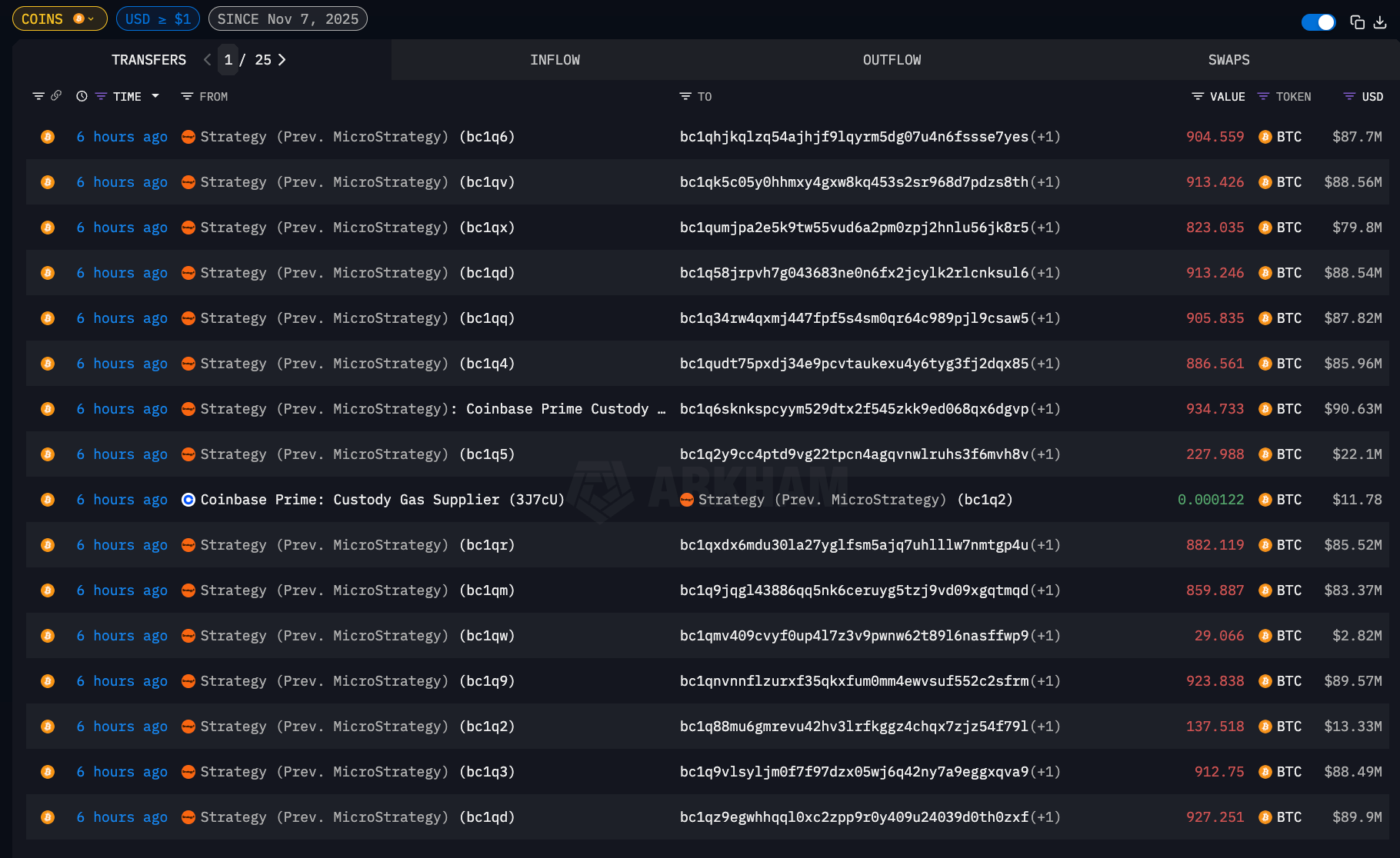Open recipient address bc1qz9egwhhqql0xc2zpp9r0y409u24039d0th0zxf
The height and width of the screenshot is (858, 1400).
tap(854, 817)
